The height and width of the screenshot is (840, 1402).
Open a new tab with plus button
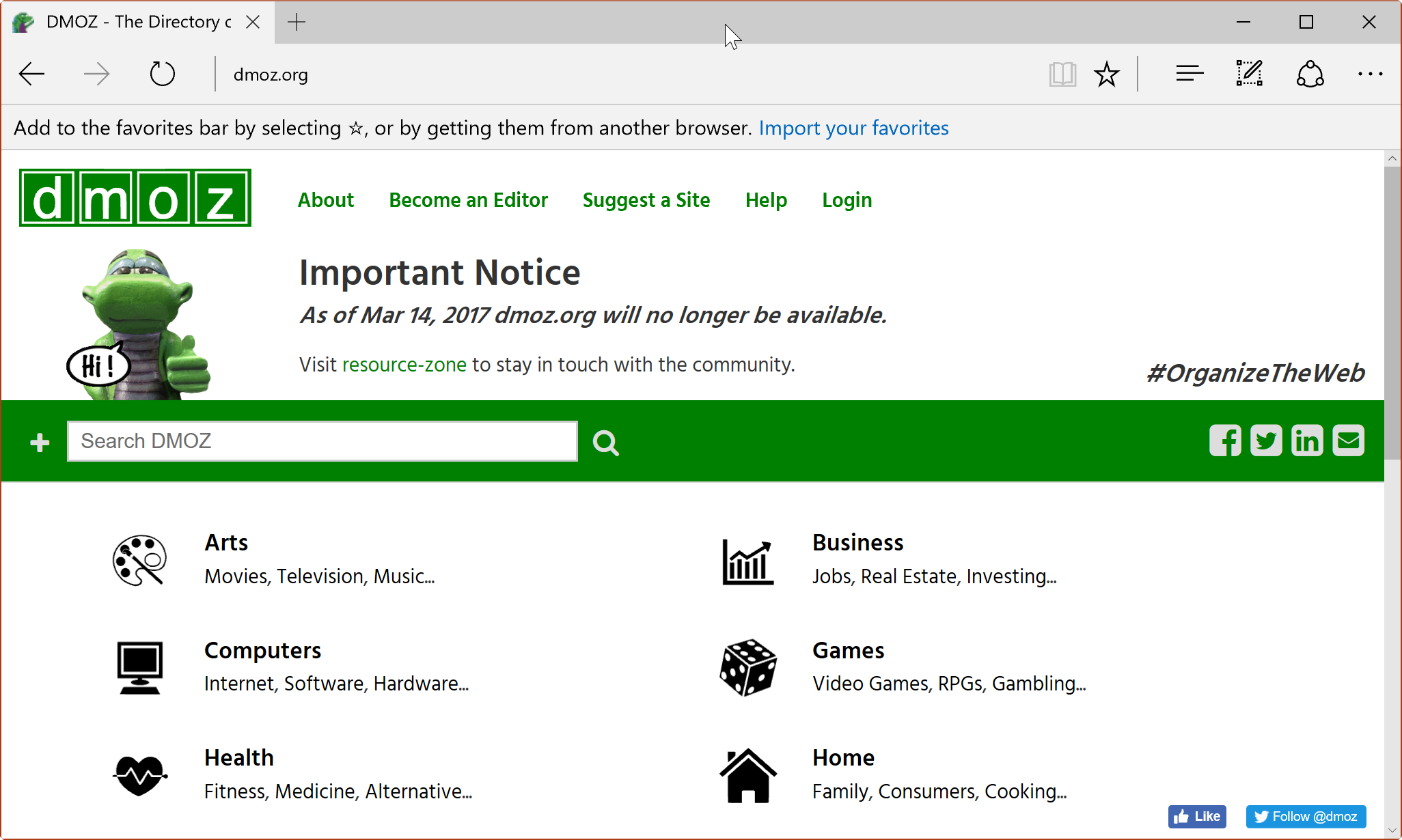point(297,22)
